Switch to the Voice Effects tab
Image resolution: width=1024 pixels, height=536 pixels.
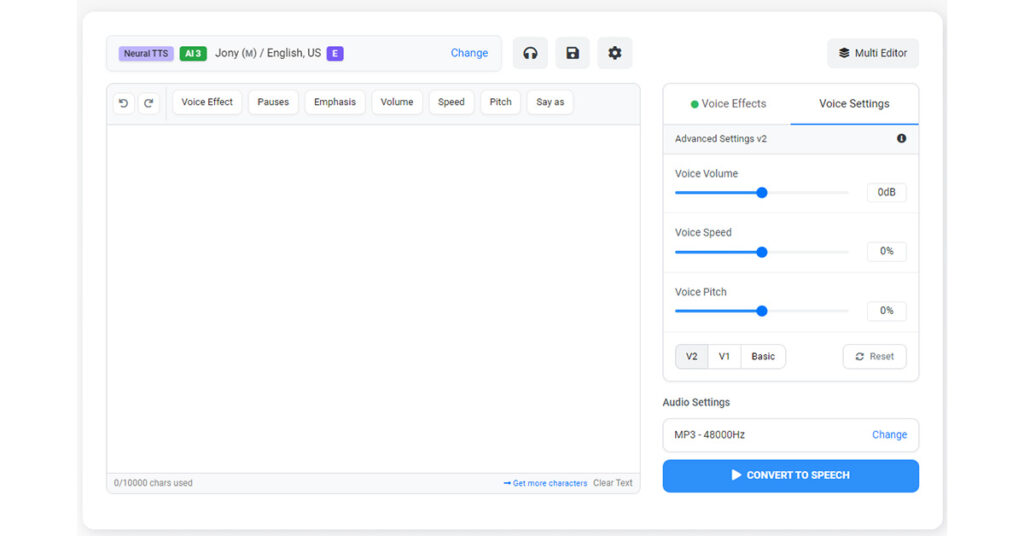[727, 104]
